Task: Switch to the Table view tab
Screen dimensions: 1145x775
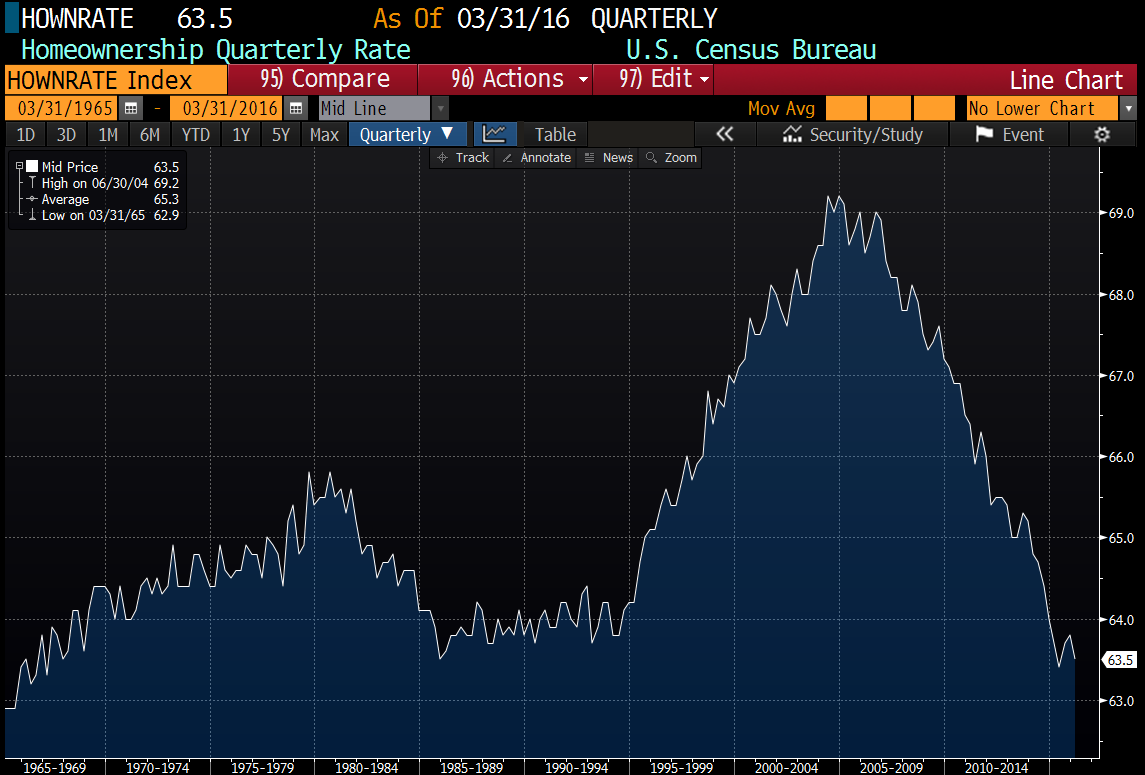Action: [554, 134]
